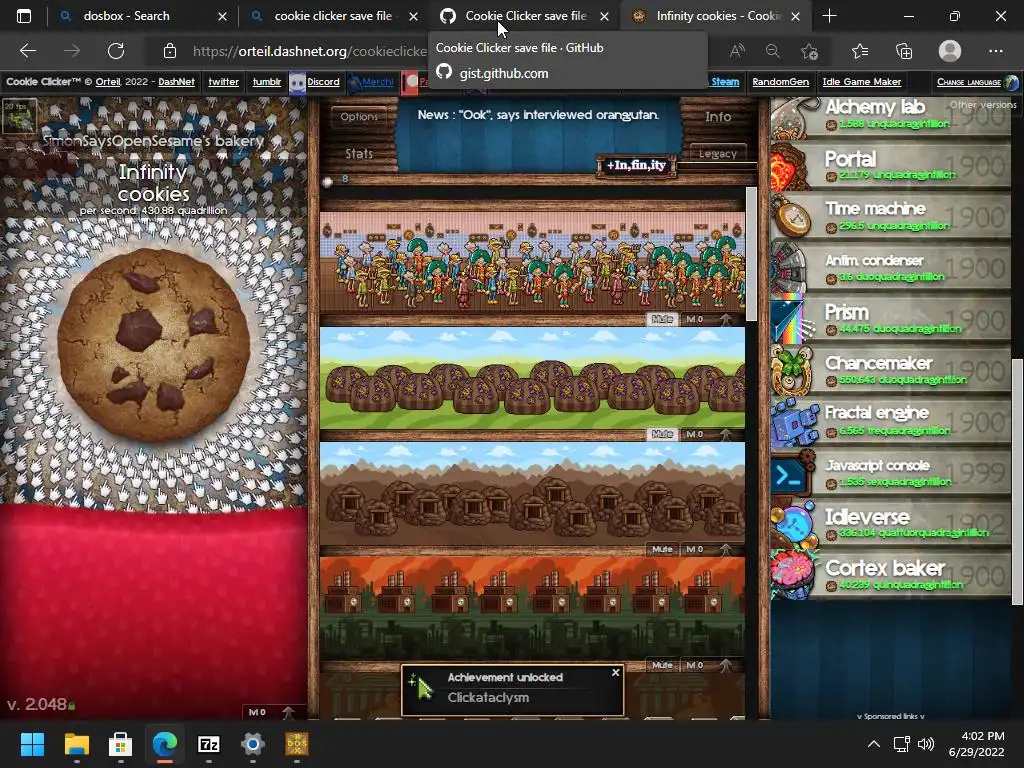Screen dimensions: 1024x768
Task: Close the dosbox - Search tab
Action: click(x=222, y=16)
